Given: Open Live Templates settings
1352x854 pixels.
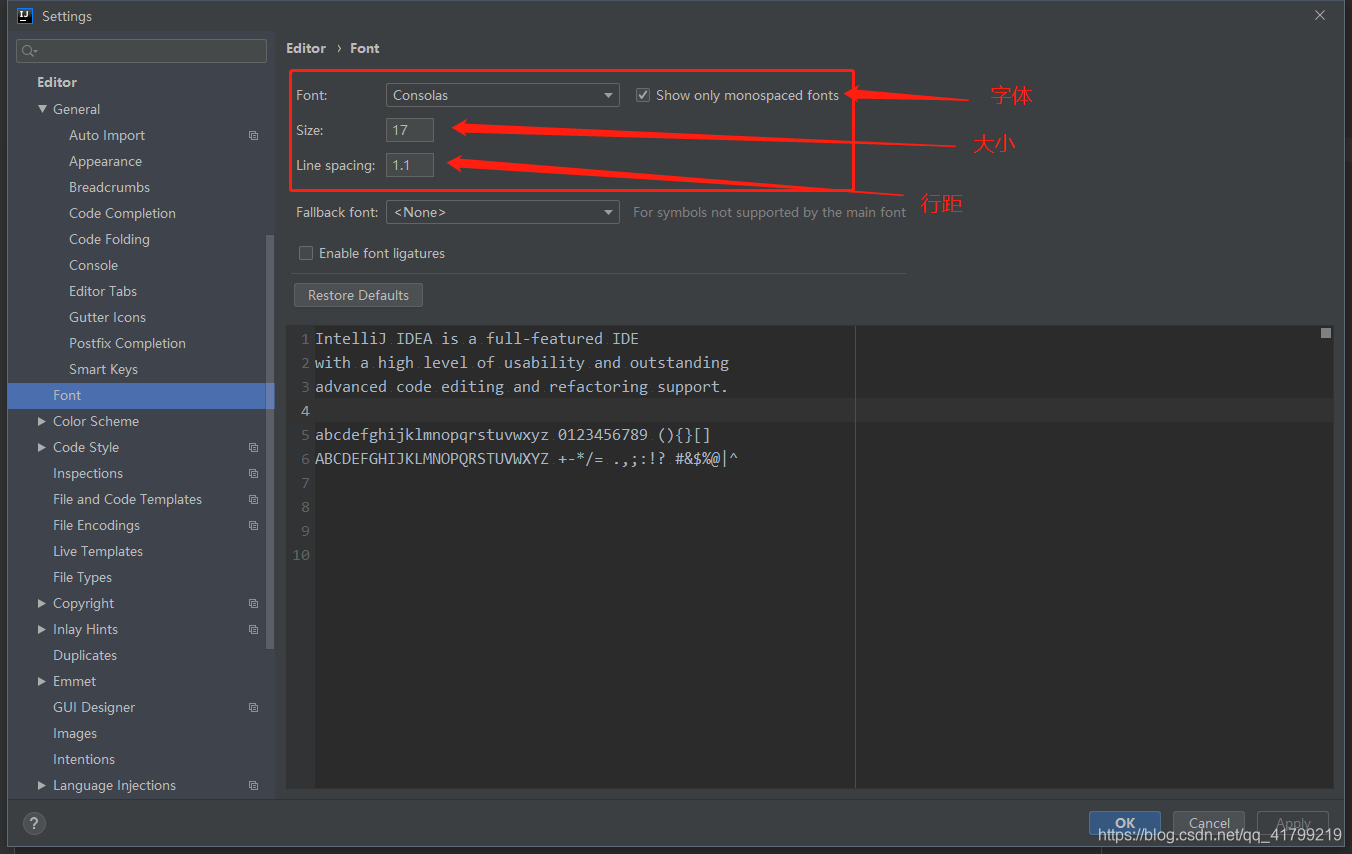Looking at the screenshot, I should [98, 551].
